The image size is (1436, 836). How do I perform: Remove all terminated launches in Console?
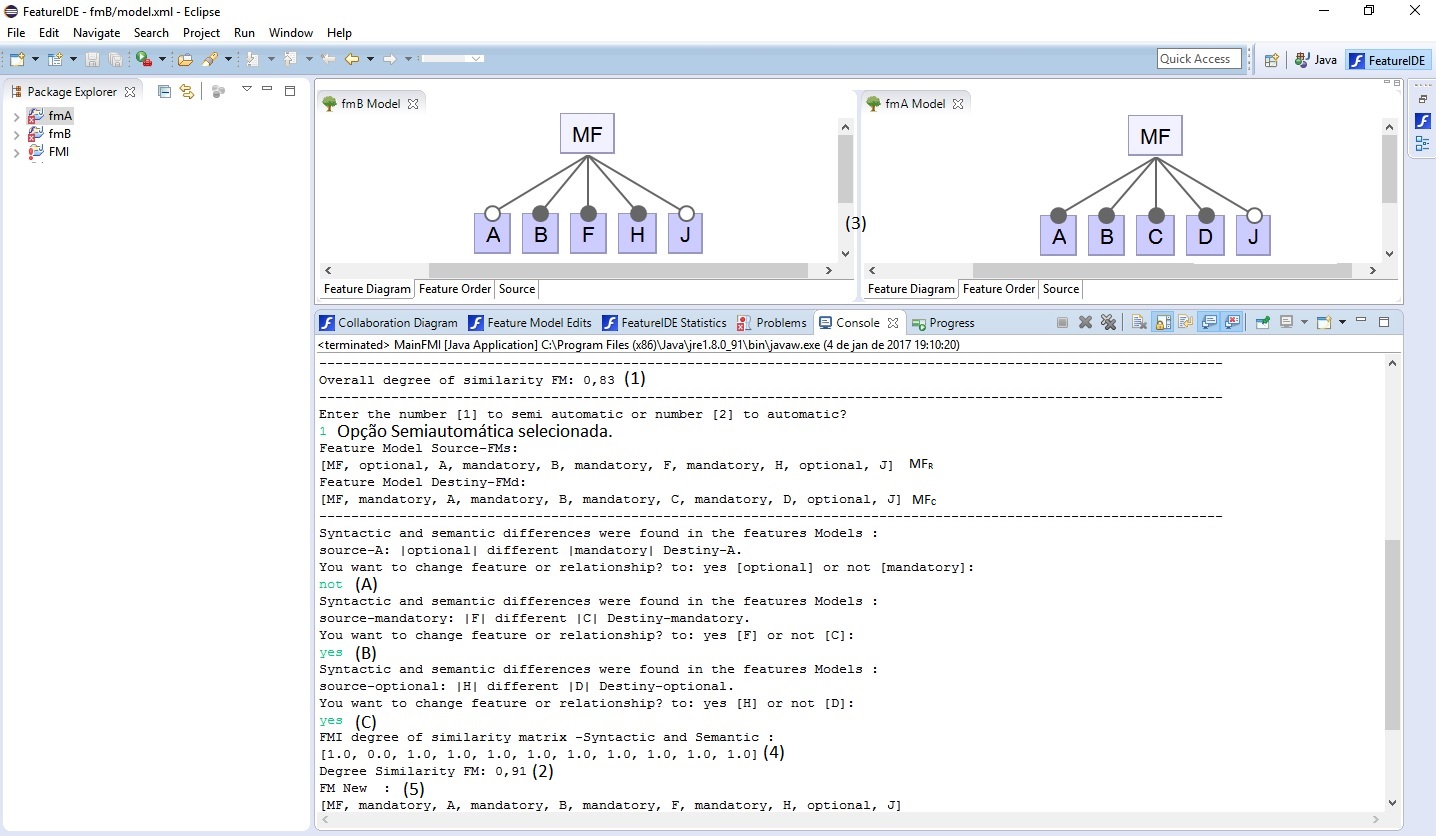pos(1108,322)
